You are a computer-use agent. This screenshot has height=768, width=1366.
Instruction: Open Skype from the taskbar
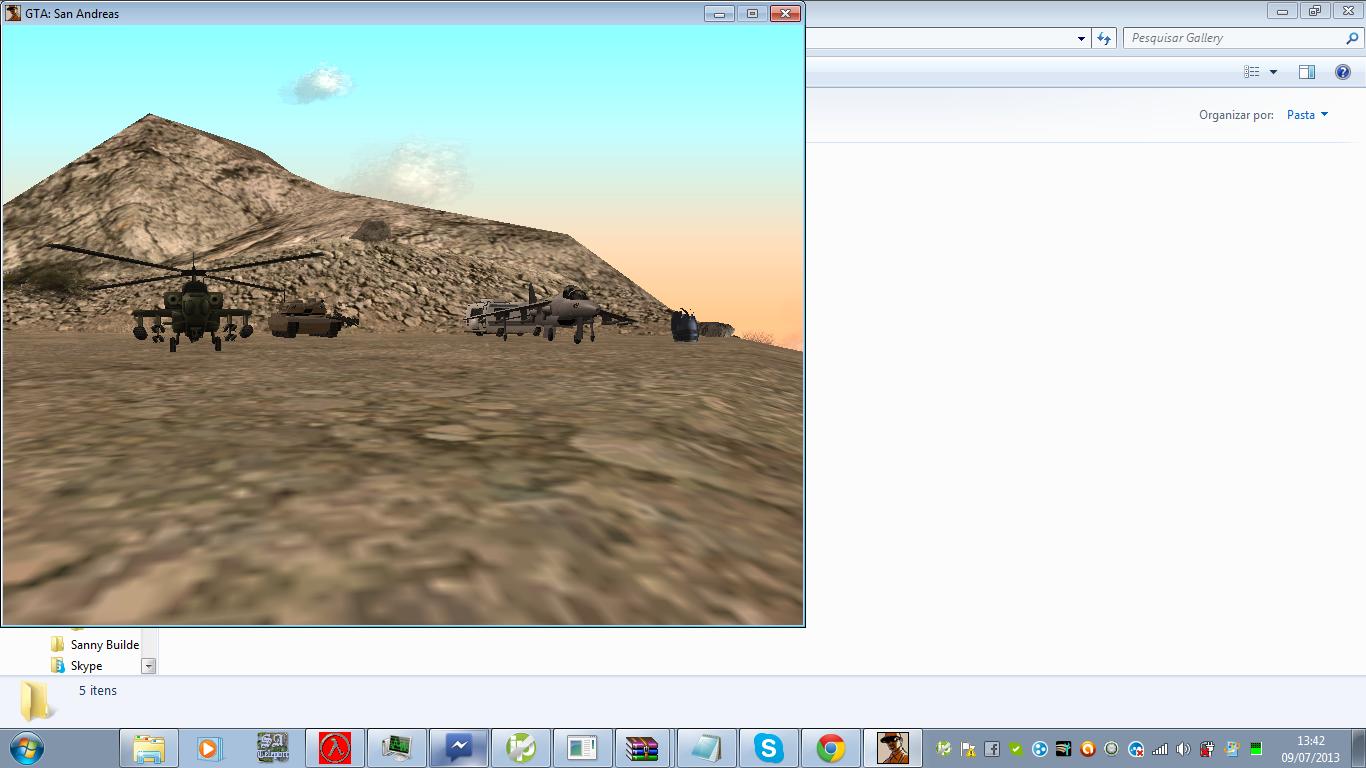[768, 748]
